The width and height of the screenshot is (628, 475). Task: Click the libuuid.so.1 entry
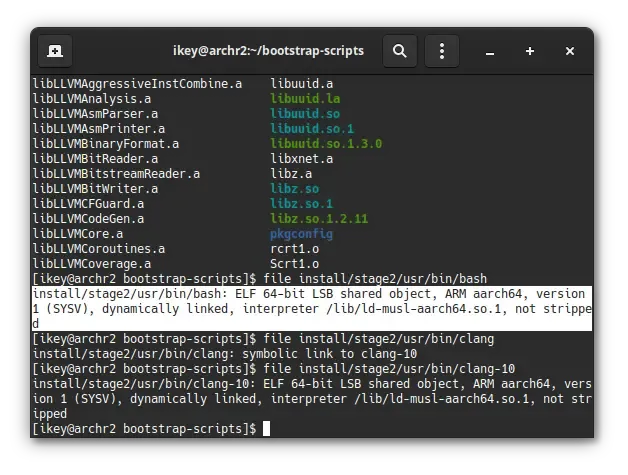pyautogui.click(x=312, y=129)
